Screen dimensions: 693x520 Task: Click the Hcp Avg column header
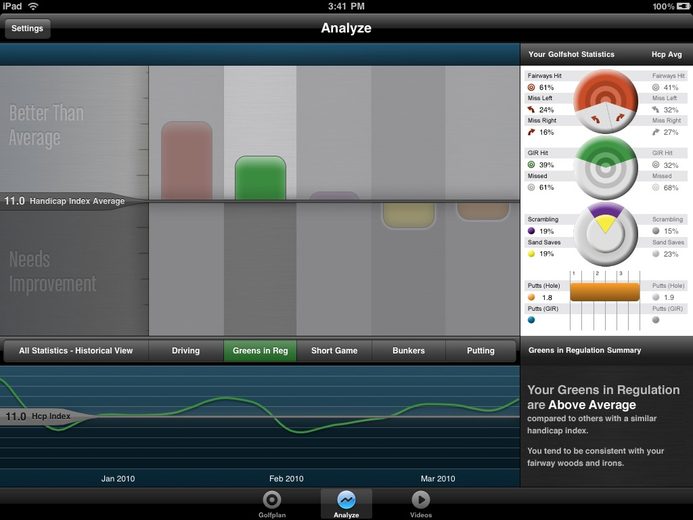coord(666,54)
